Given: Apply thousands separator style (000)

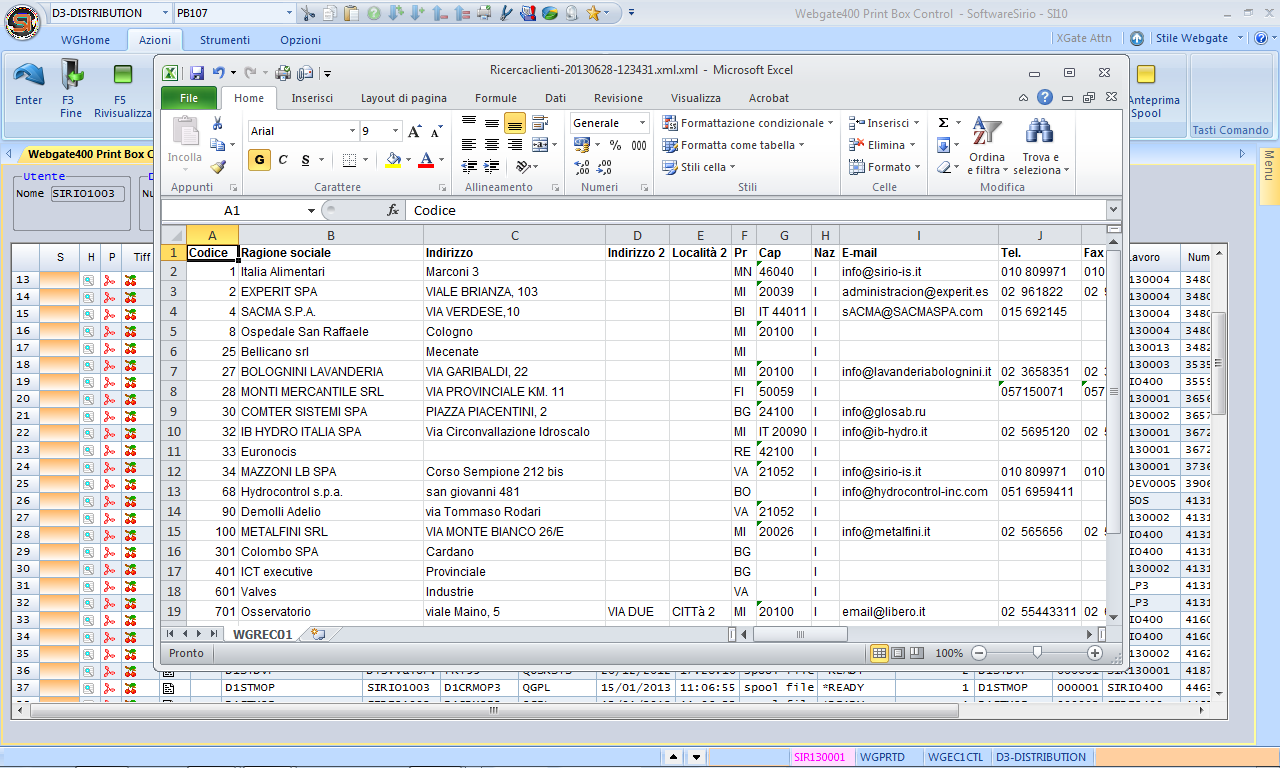Looking at the screenshot, I should 637,145.
